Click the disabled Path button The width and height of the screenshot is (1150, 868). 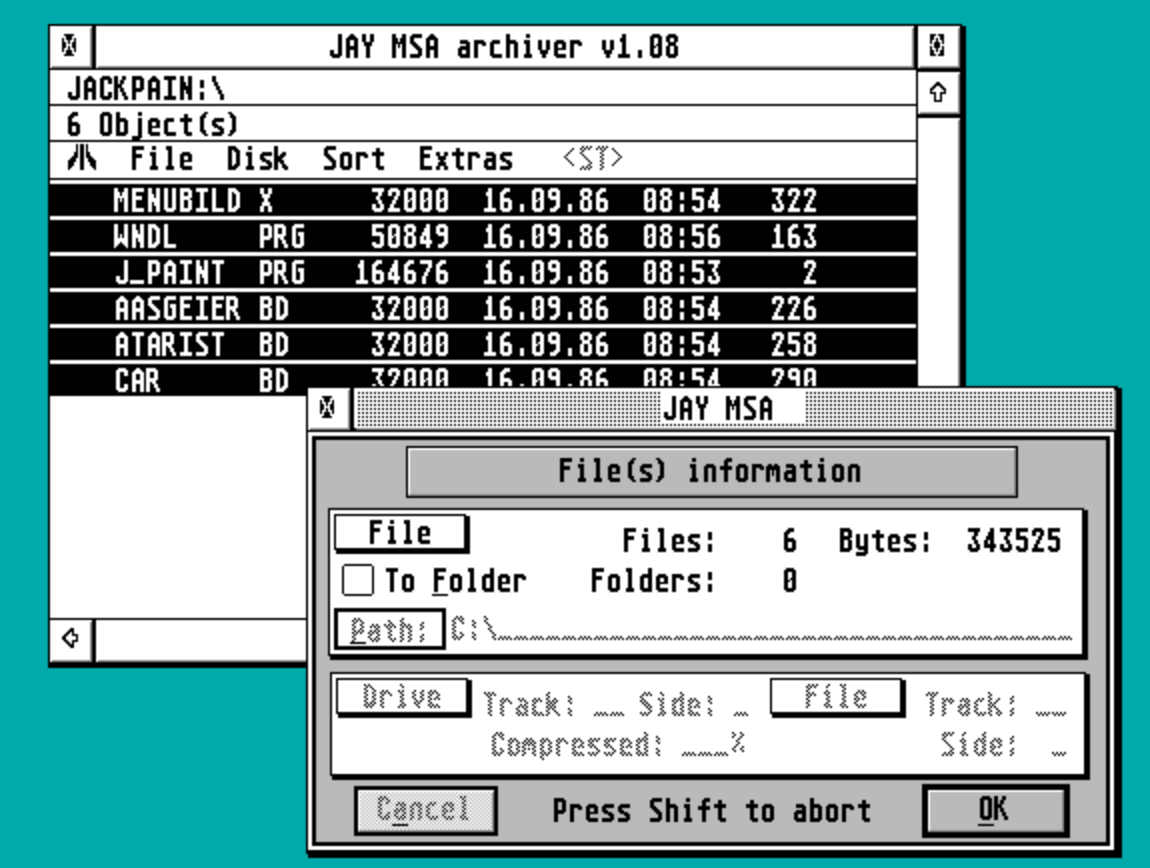pos(389,630)
